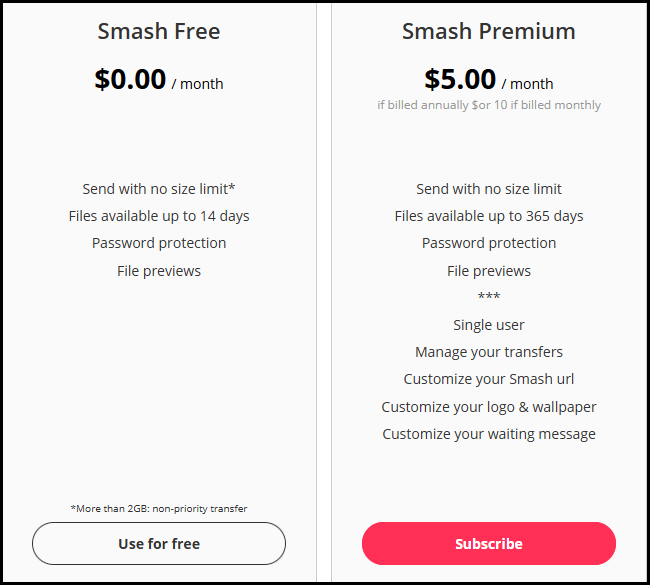Click 'Files available up to 14 days'
The image size is (650, 585).
click(x=159, y=216)
